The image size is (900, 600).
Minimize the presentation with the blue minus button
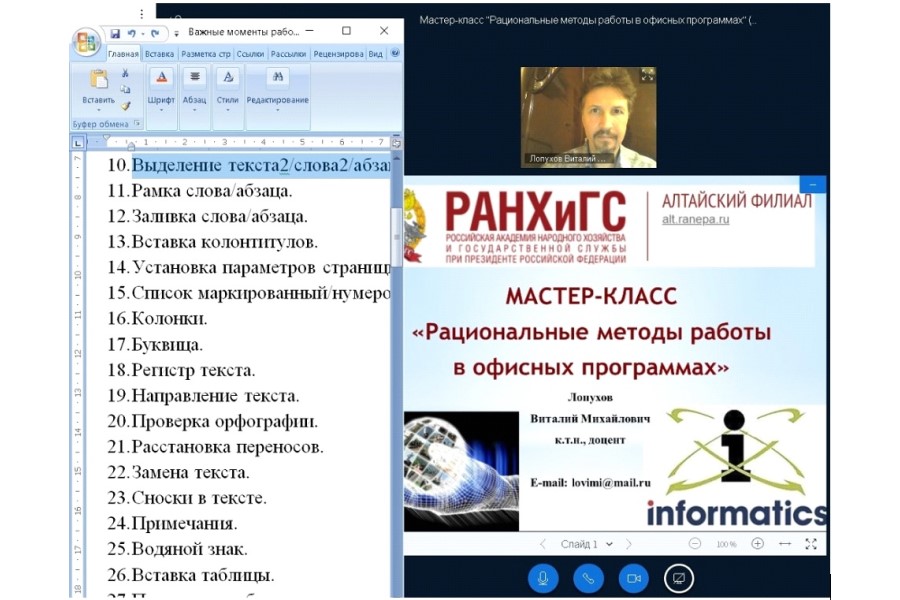point(812,185)
